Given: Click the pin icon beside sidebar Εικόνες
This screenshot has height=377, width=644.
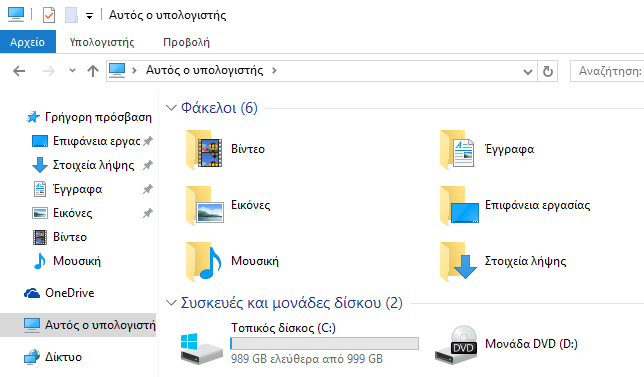Looking at the screenshot, I should coord(147,213).
